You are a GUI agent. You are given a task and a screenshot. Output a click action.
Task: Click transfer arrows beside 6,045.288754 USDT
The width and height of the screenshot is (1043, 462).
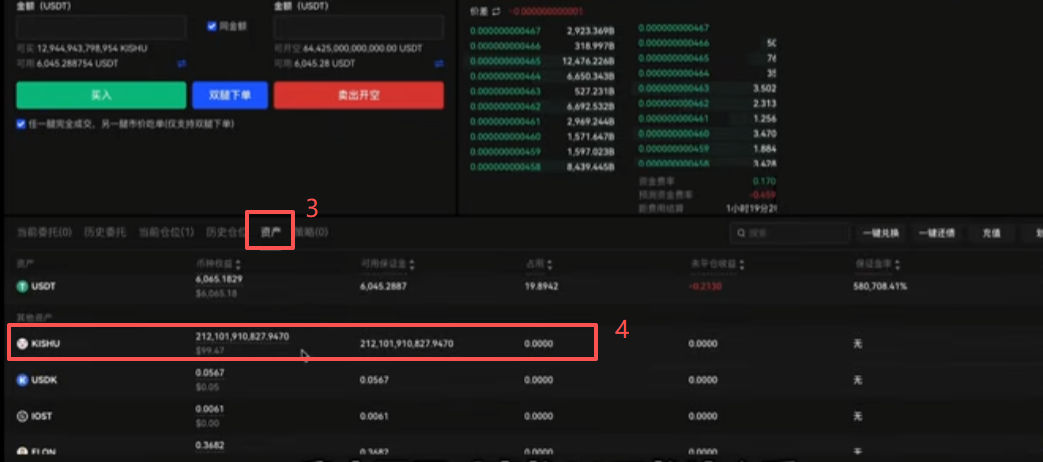point(182,63)
